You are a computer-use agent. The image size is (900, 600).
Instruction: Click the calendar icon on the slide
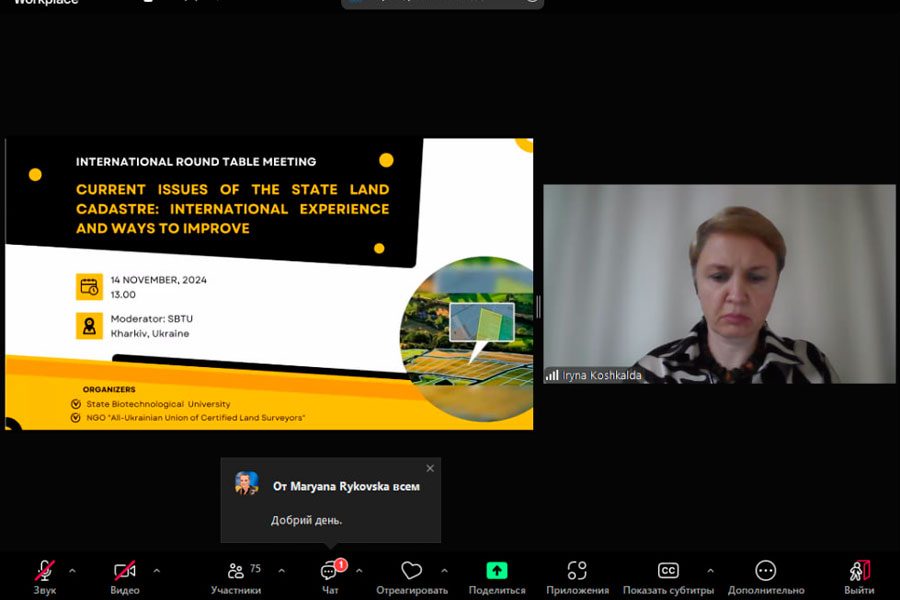tap(90, 287)
